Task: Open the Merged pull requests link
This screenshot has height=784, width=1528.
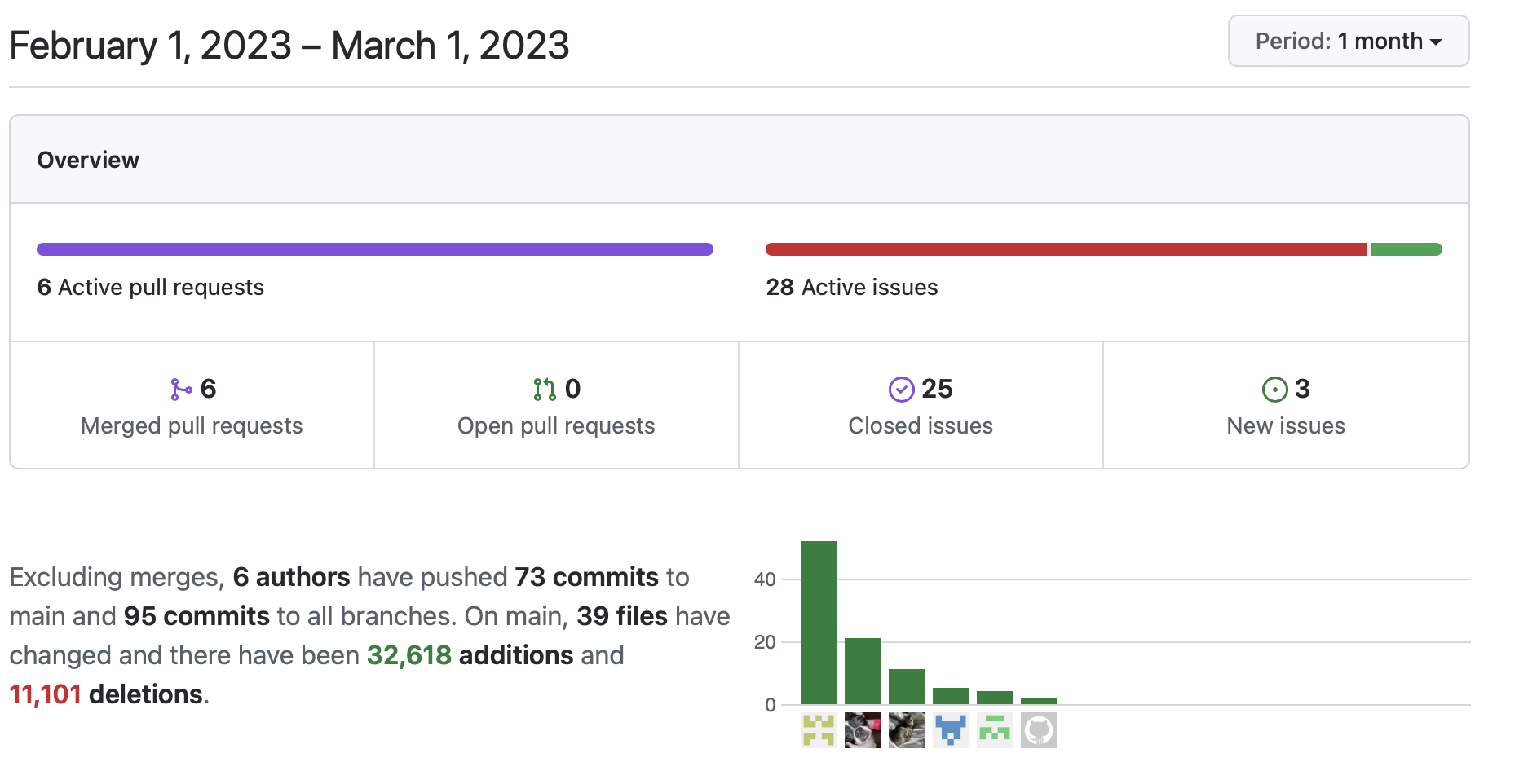Action: pos(192,425)
